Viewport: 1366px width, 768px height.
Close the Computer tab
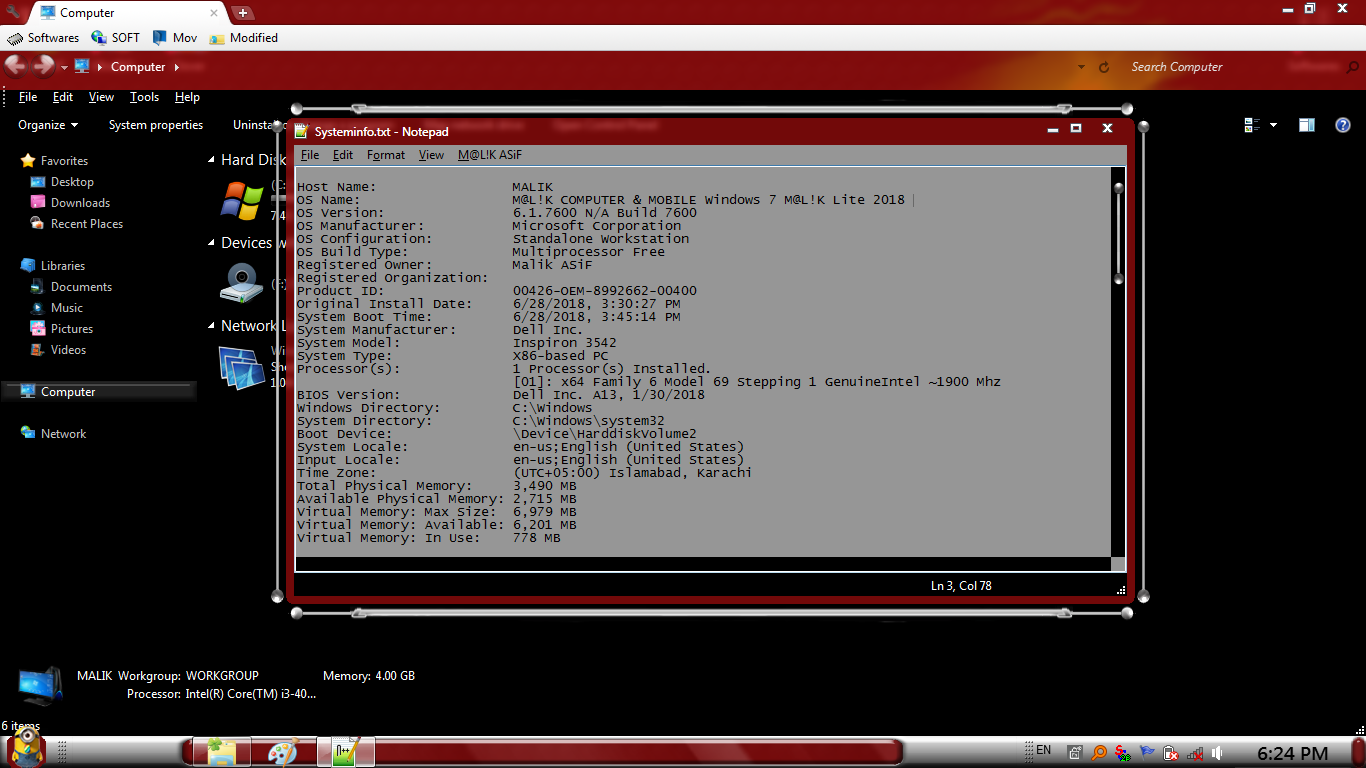[x=214, y=13]
